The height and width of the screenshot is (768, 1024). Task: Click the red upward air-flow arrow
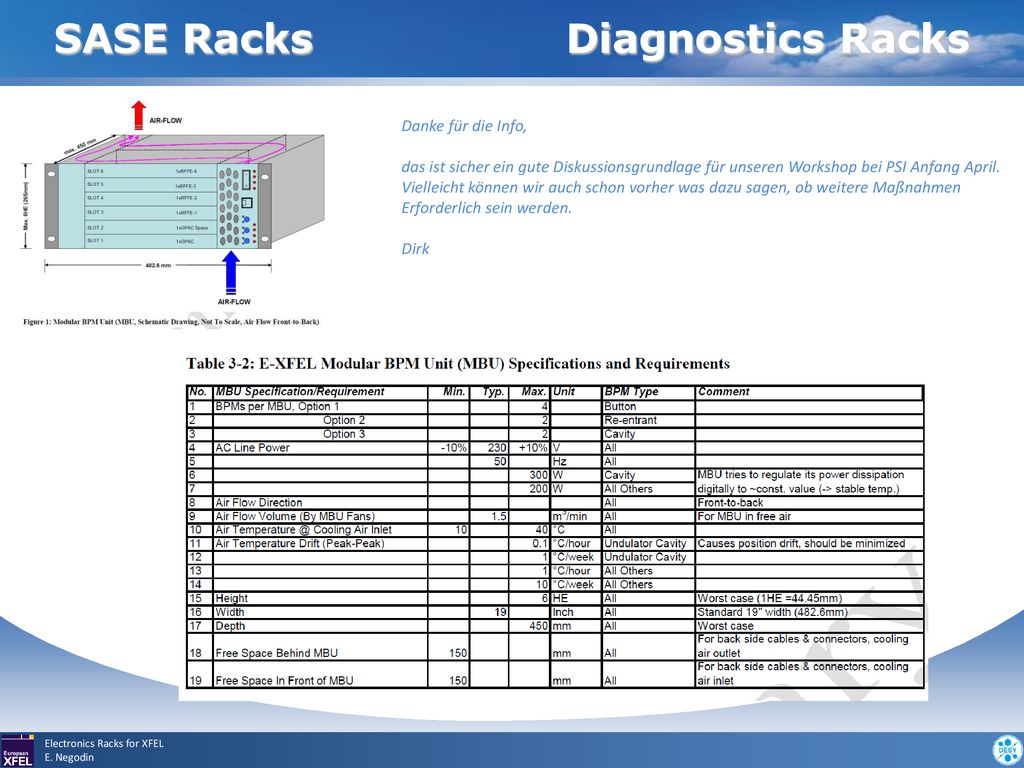click(x=138, y=116)
